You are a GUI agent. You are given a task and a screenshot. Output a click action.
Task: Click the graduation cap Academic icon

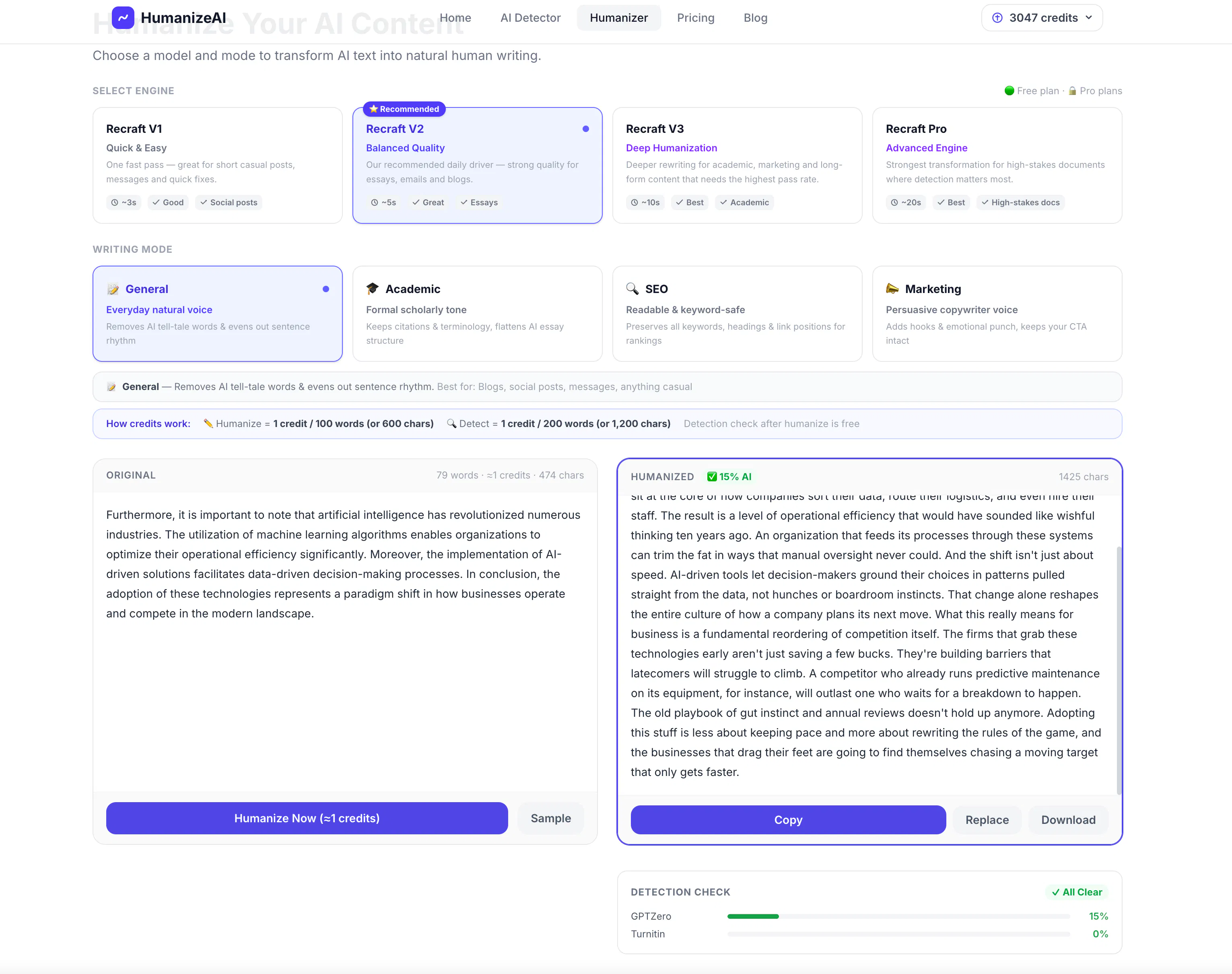[x=372, y=289]
